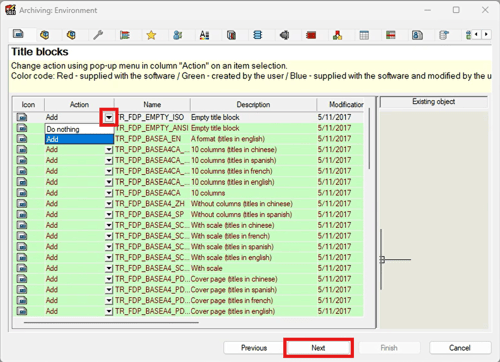500x362 pixels.
Task: Open Action dropdown for Cover page (titles in english)
Action: [x=109, y=311]
